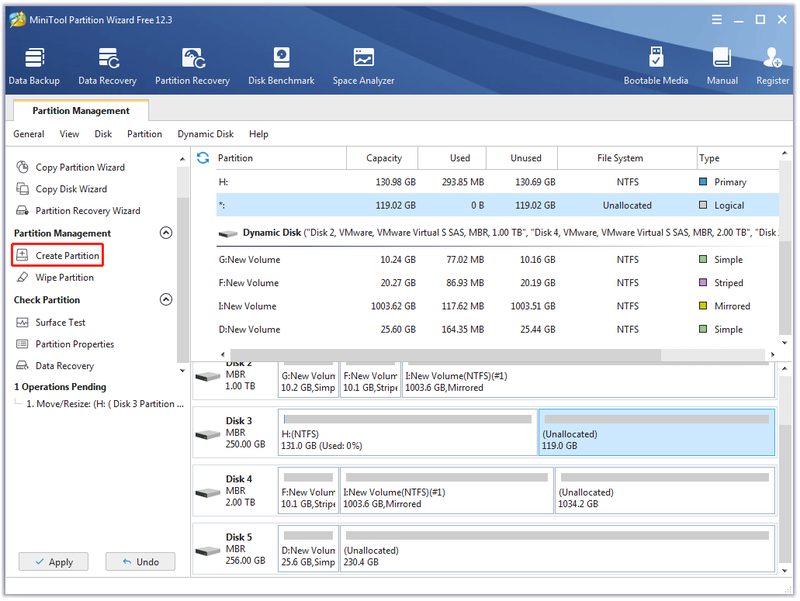Collapse the Partition Management section
This screenshot has height=601, width=800.
166,233
